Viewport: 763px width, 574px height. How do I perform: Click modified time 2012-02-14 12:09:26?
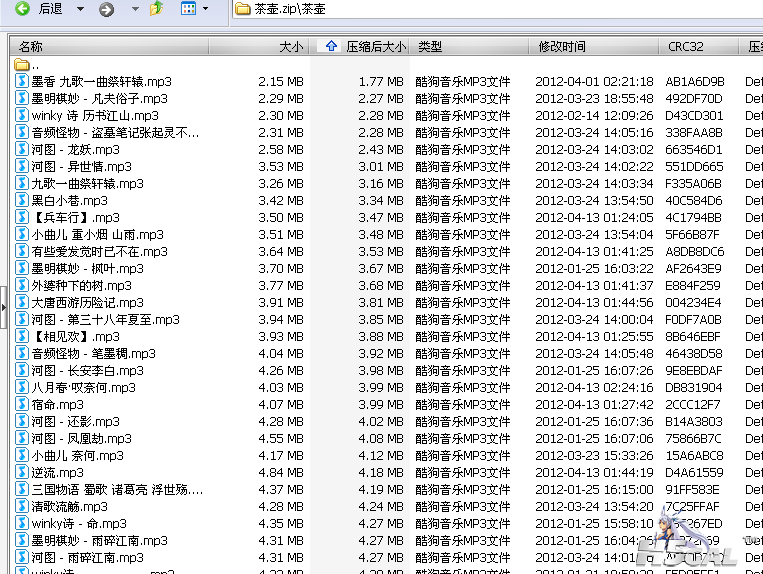pyautogui.click(x=594, y=116)
